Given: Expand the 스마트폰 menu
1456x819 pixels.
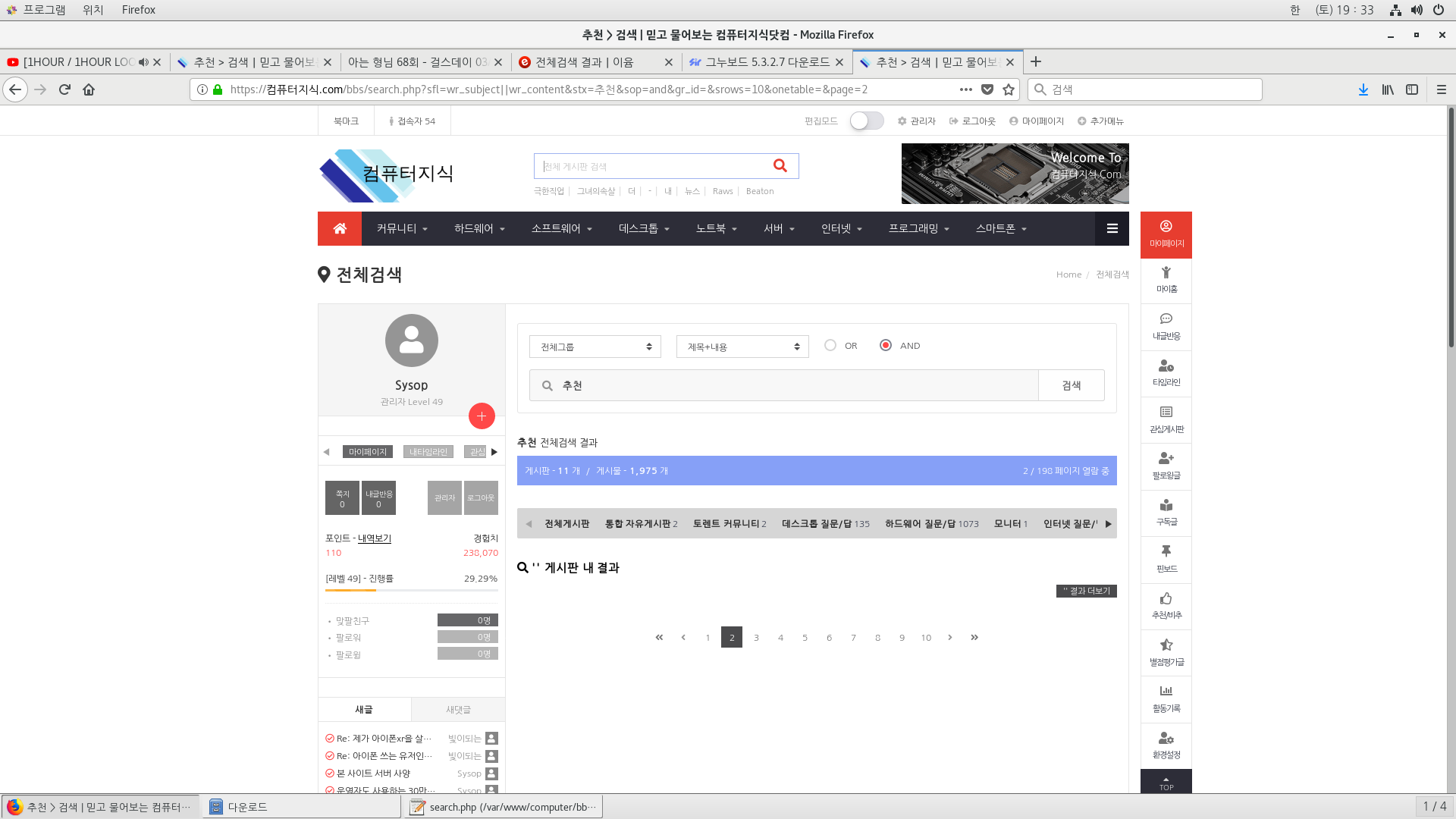Looking at the screenshot, I should [x=1001, y=228].
